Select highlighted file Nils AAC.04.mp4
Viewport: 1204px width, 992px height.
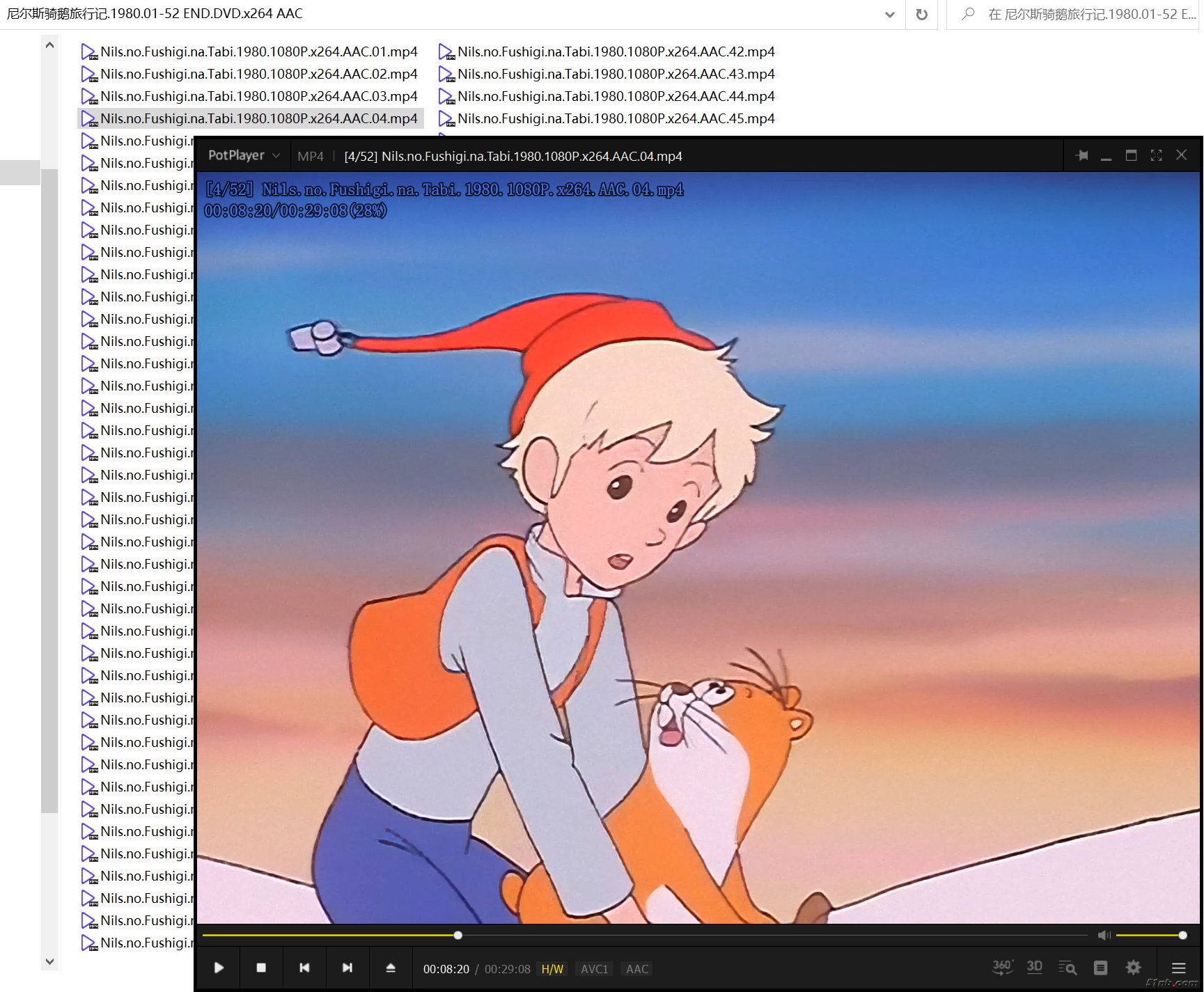pyautogui.click(x=250, y=118)
